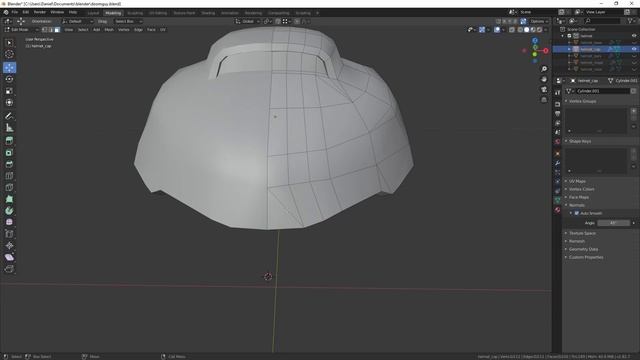
Task: Toggle visibility eye of helmet collection
Action: pos(634,36)
